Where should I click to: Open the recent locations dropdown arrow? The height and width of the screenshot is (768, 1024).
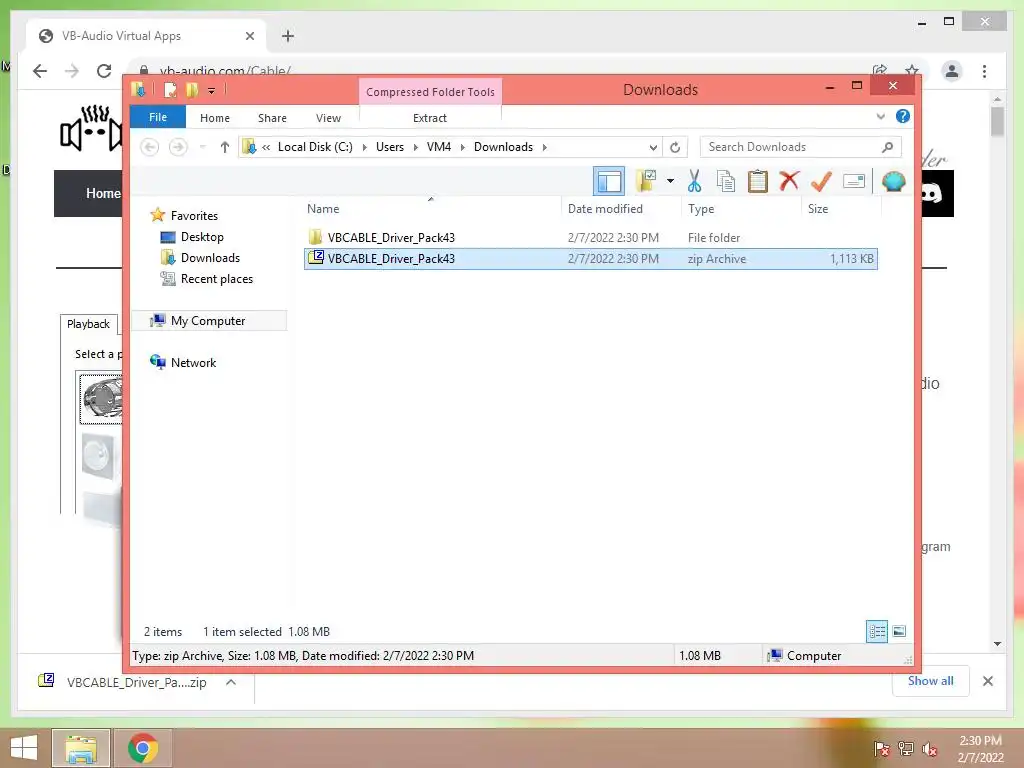pyautogui.click(x=202, y=147)
